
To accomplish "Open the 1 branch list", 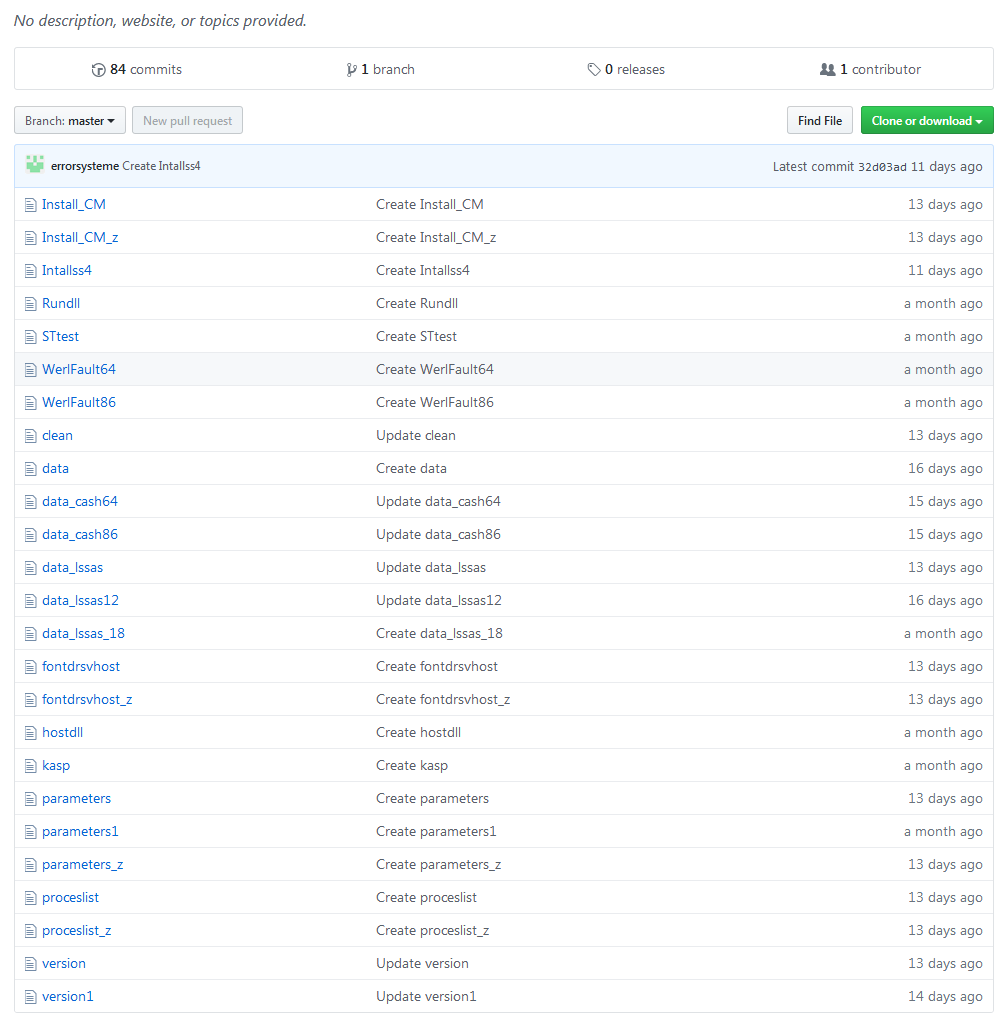I will [x=381, y=70].
